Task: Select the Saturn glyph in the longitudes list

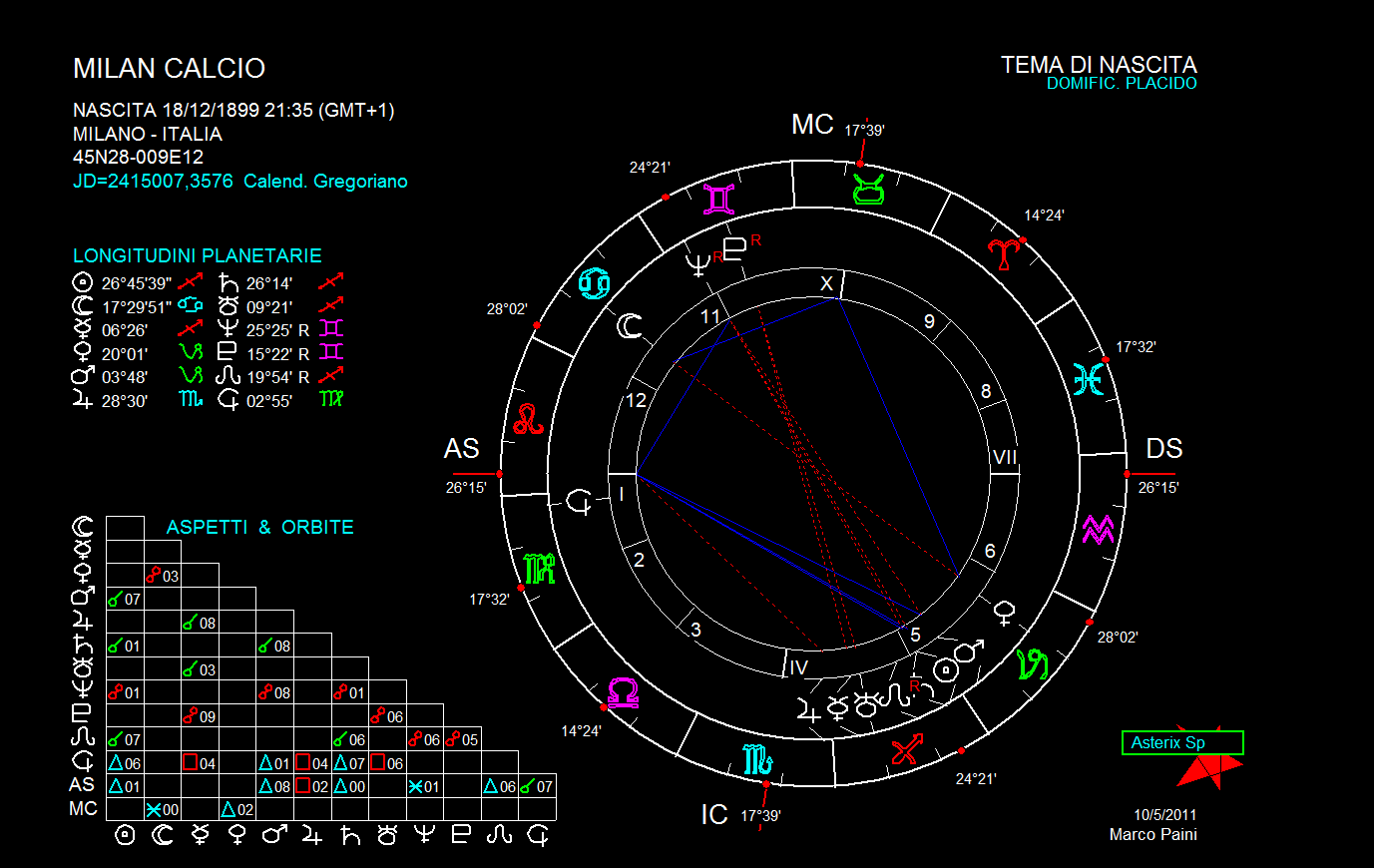Action: tap(229, 283)
